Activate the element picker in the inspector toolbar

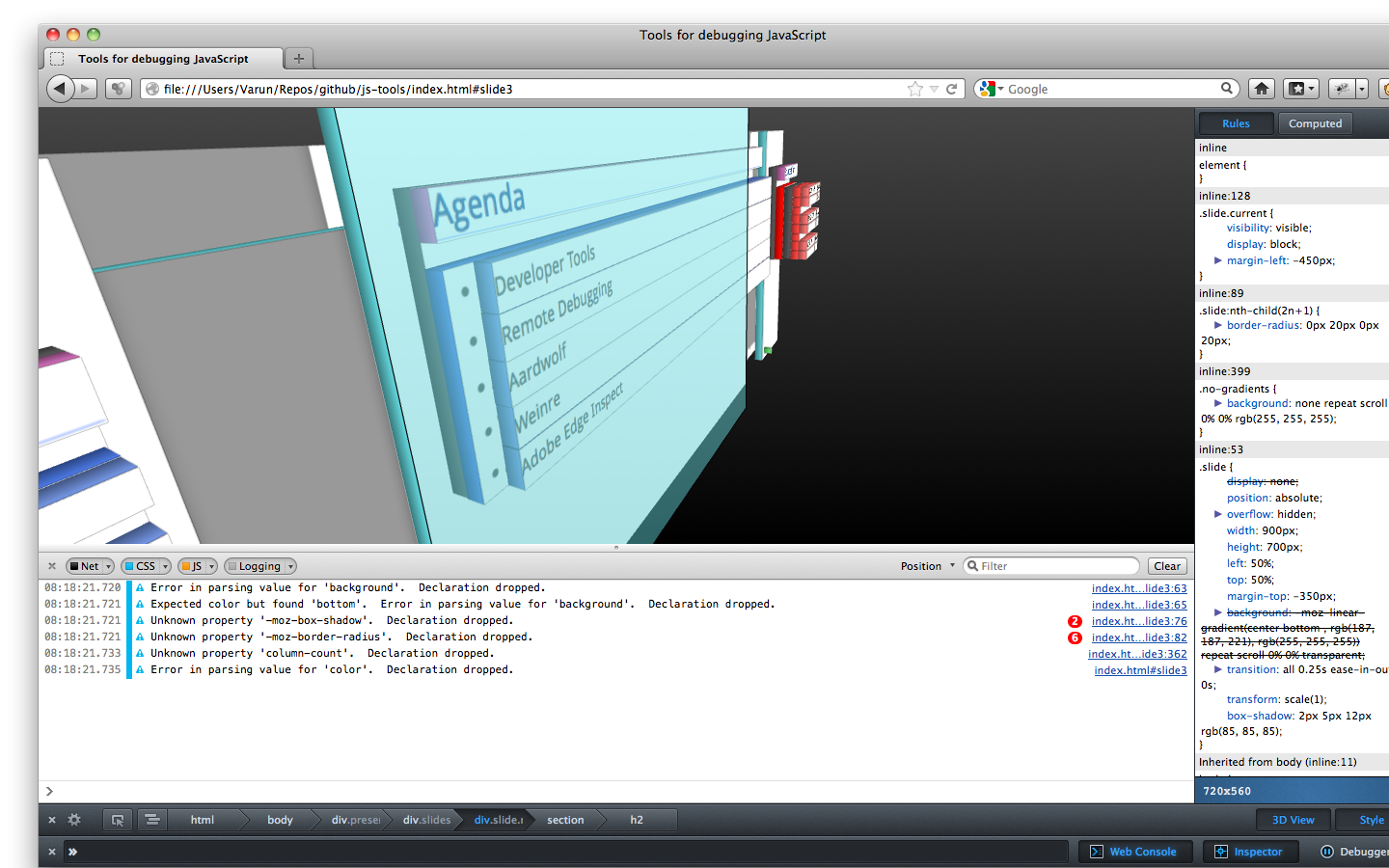point(118,820)
